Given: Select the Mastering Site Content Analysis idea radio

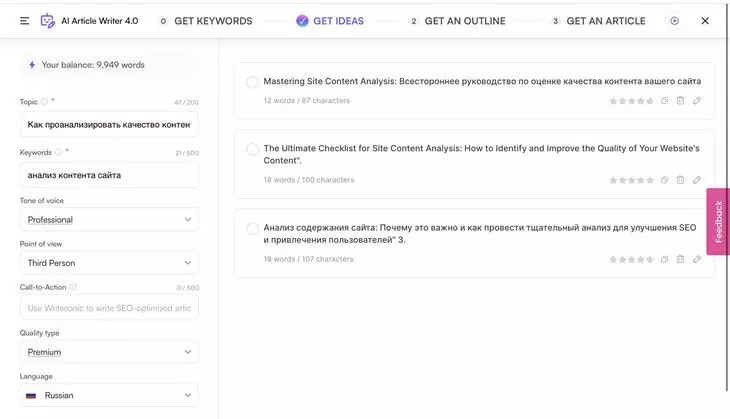Looking at the screenshot, I should (x=252, y=82).
